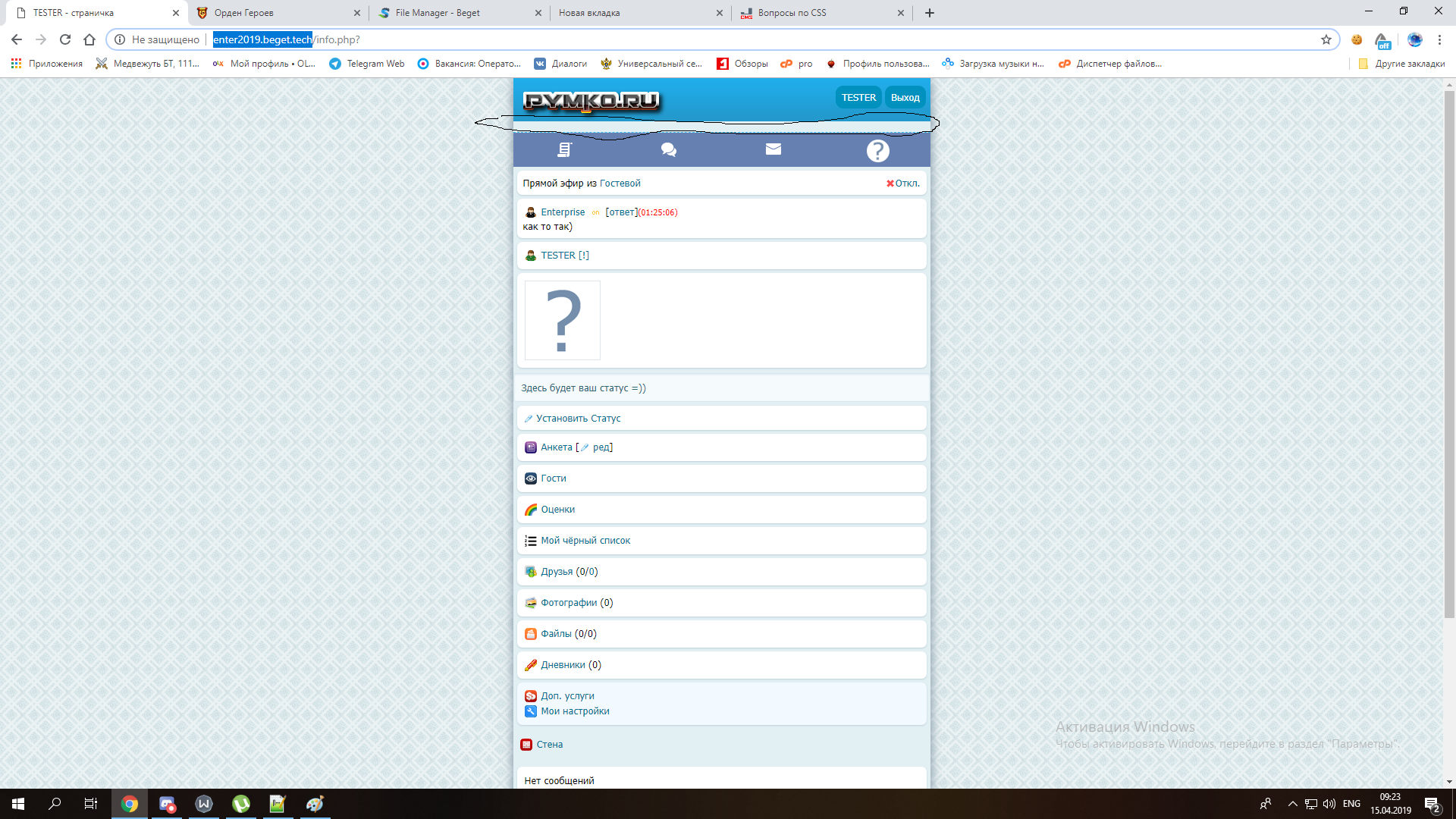Image resolution: width=1456 pixels, height=819 pixels.
Task: Switch to Вопросы по CSS tab
Action: coord(792,13)
